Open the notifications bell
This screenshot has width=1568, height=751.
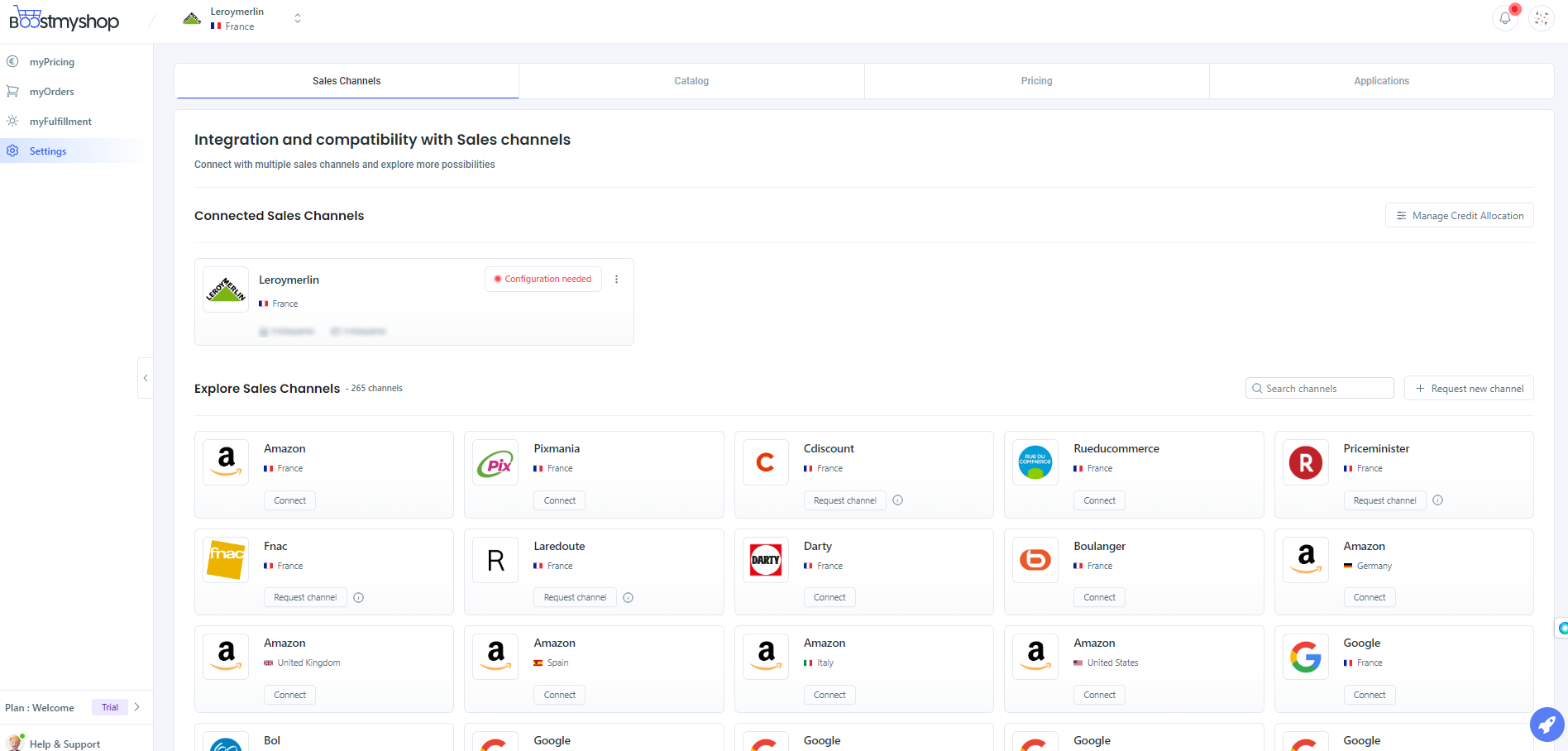coord(1505,18)
